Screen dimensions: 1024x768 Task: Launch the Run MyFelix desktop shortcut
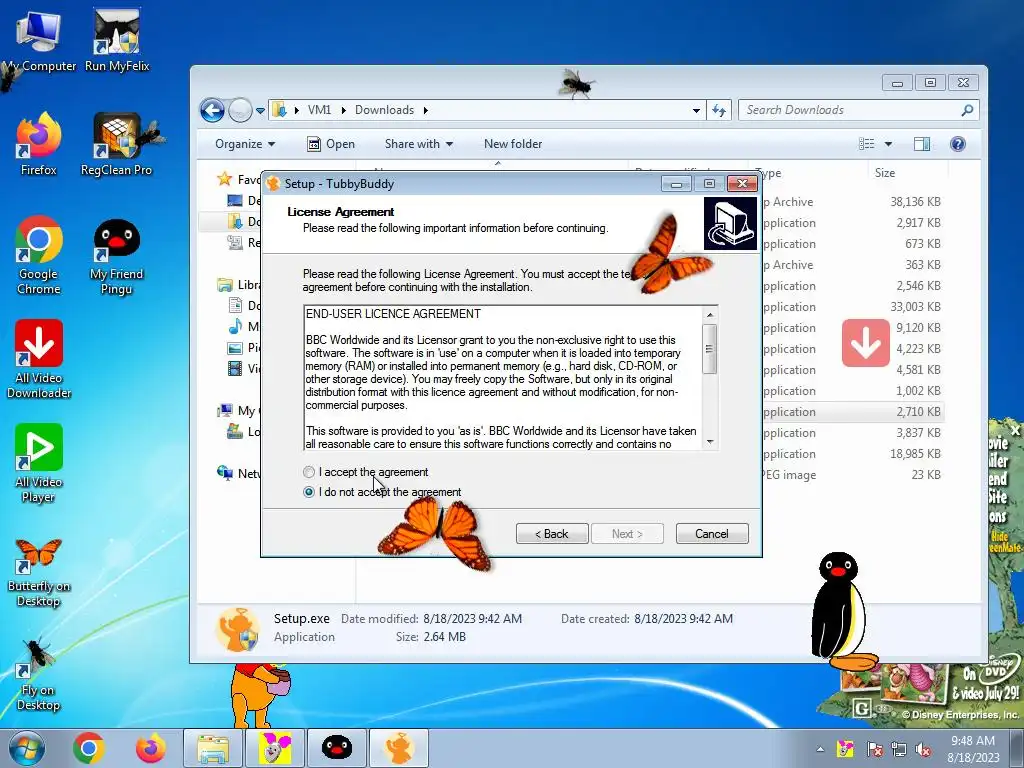117,40
